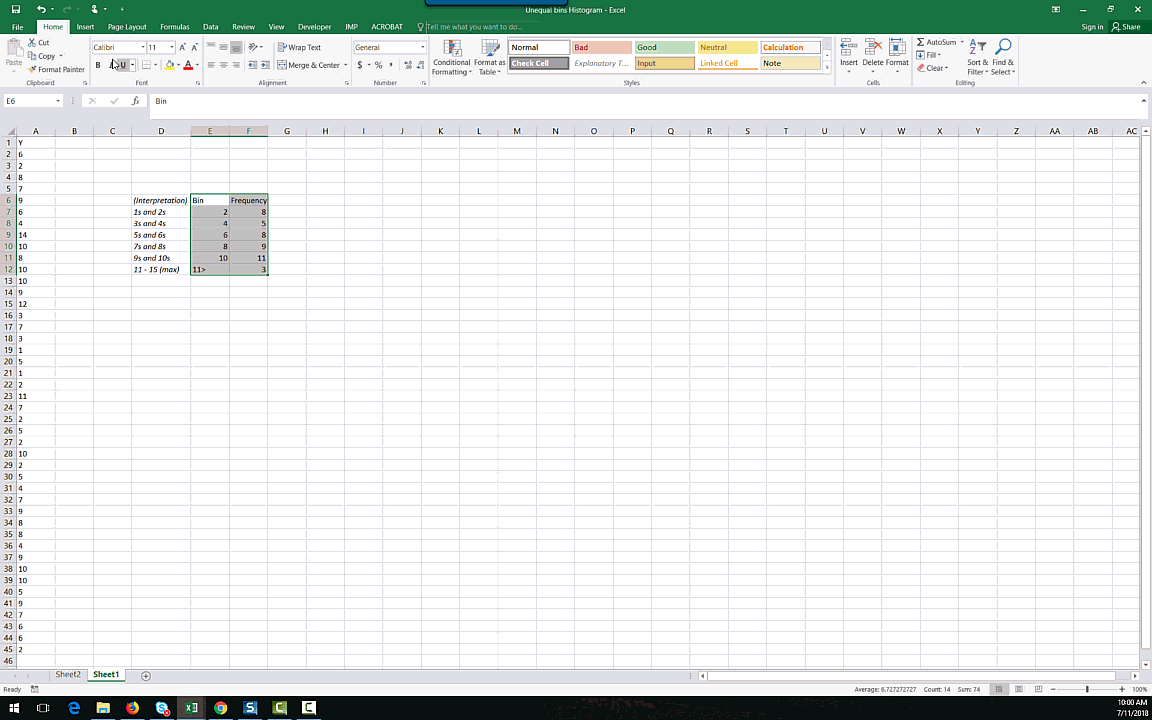This screenshot has height=720, width=1152.
Task: Toggle middle vertical alignment
Action: 223,47
